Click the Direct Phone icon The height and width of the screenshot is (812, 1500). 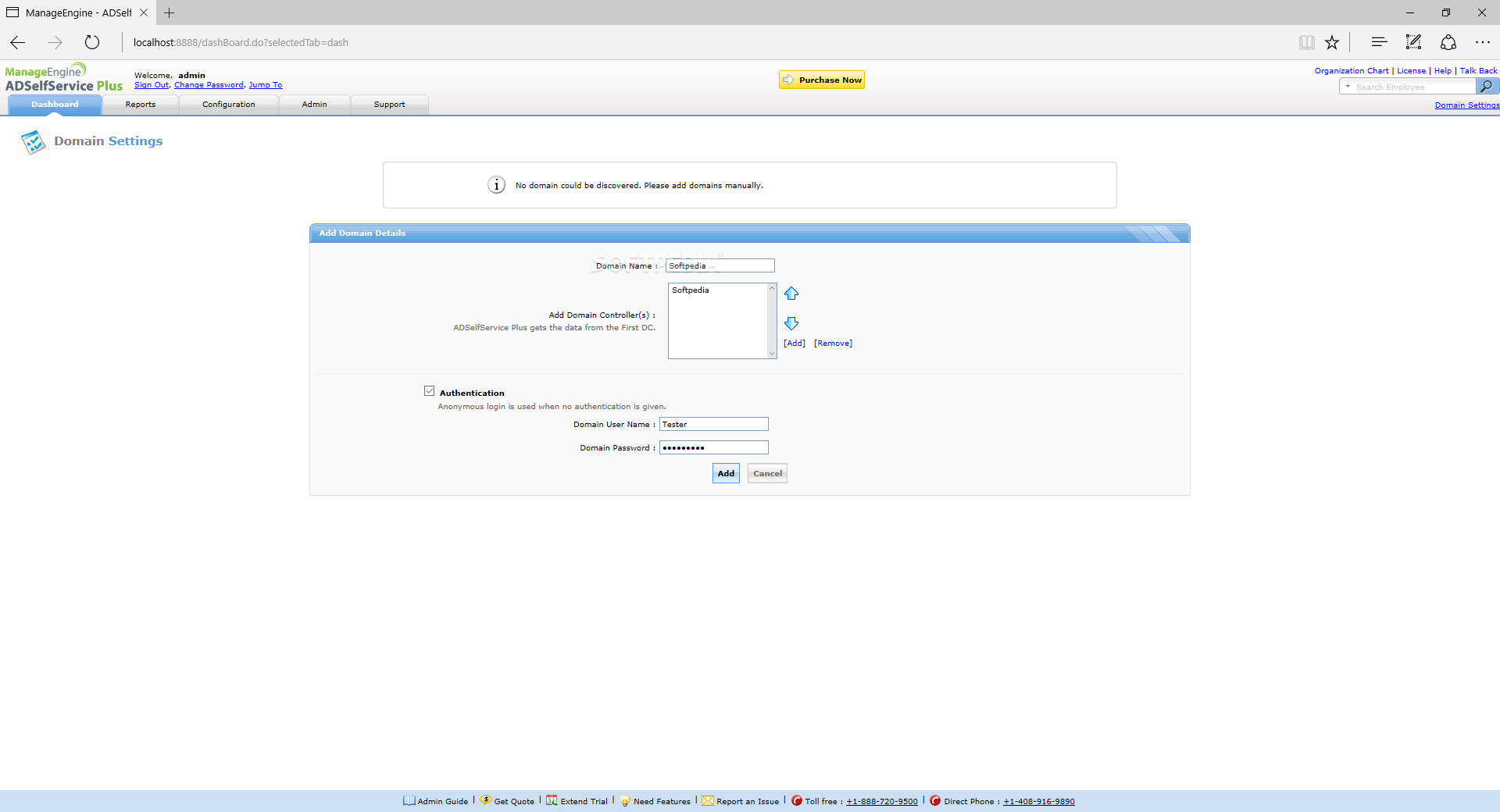[935, 800]
